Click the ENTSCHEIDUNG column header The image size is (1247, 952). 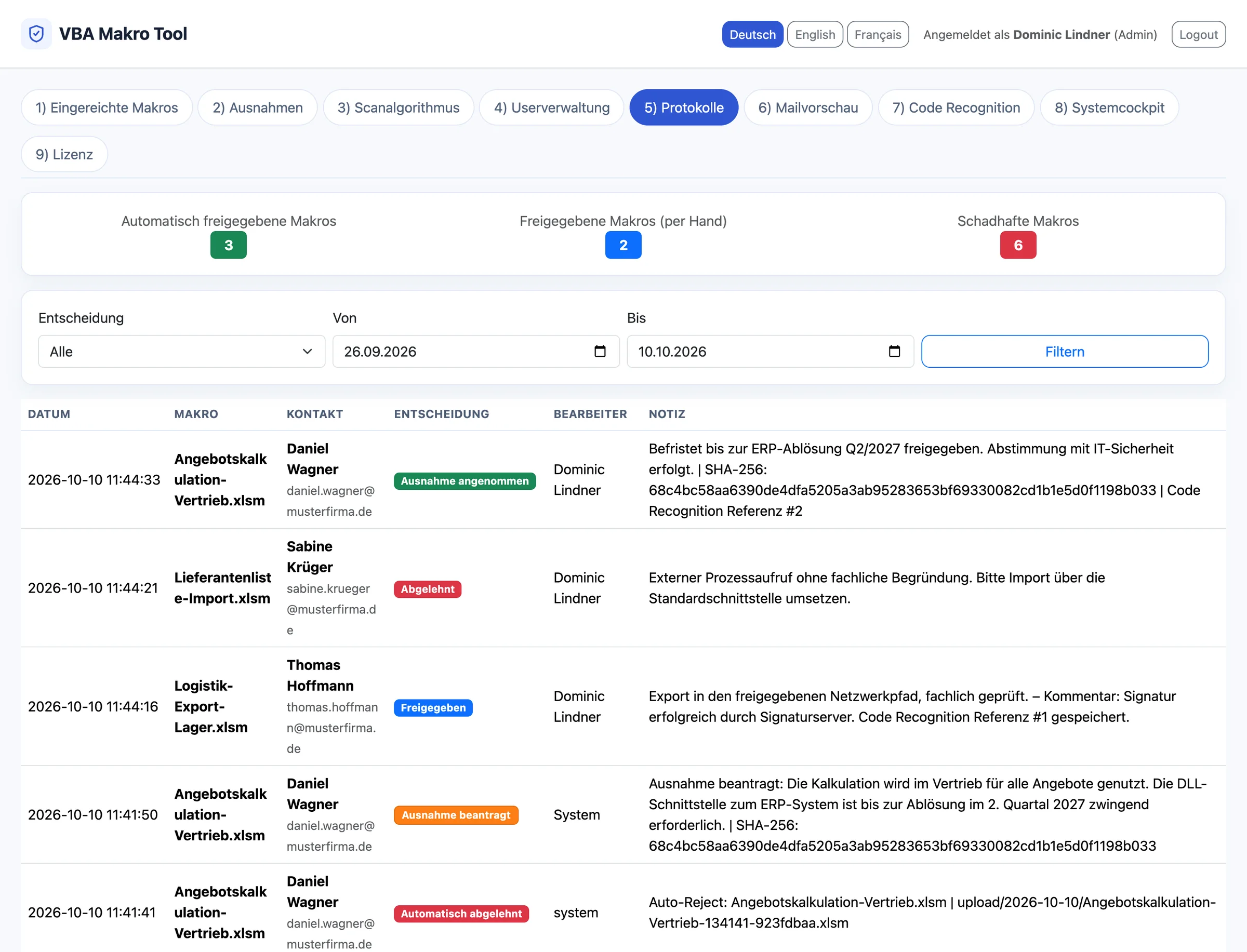pyautogui.click(x=442, y=414)
